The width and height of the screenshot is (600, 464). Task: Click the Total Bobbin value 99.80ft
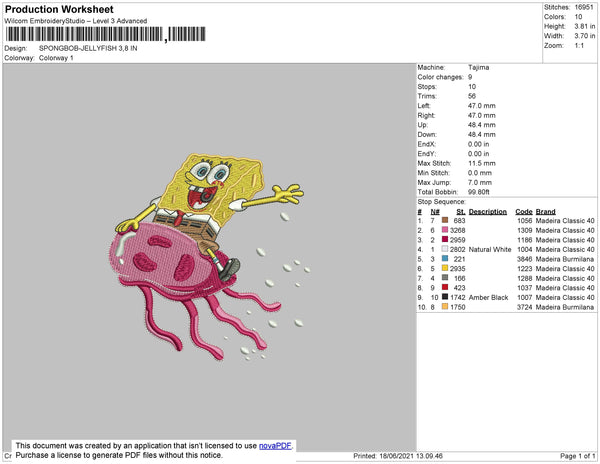click(479, 192)
